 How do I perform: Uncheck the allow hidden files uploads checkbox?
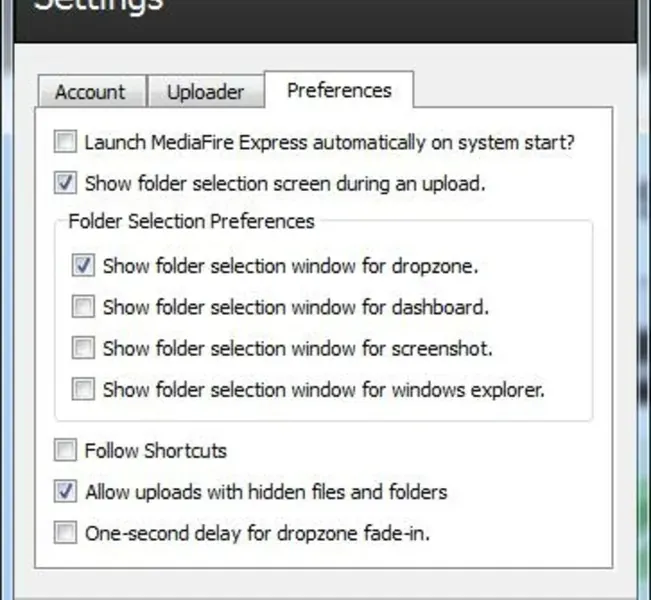pyautogui.click(x=66, y=491)
